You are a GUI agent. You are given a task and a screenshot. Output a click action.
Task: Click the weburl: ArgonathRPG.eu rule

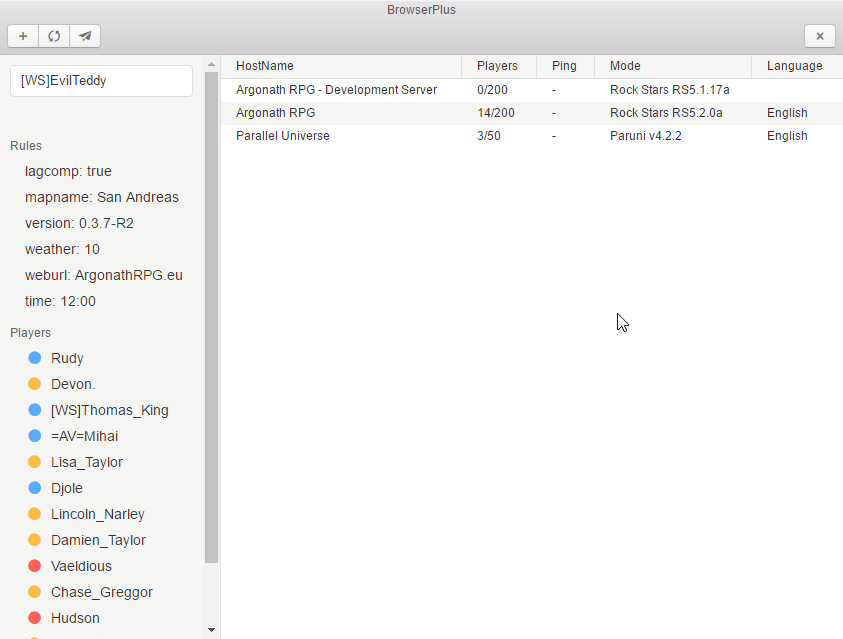tap(104, 275)
